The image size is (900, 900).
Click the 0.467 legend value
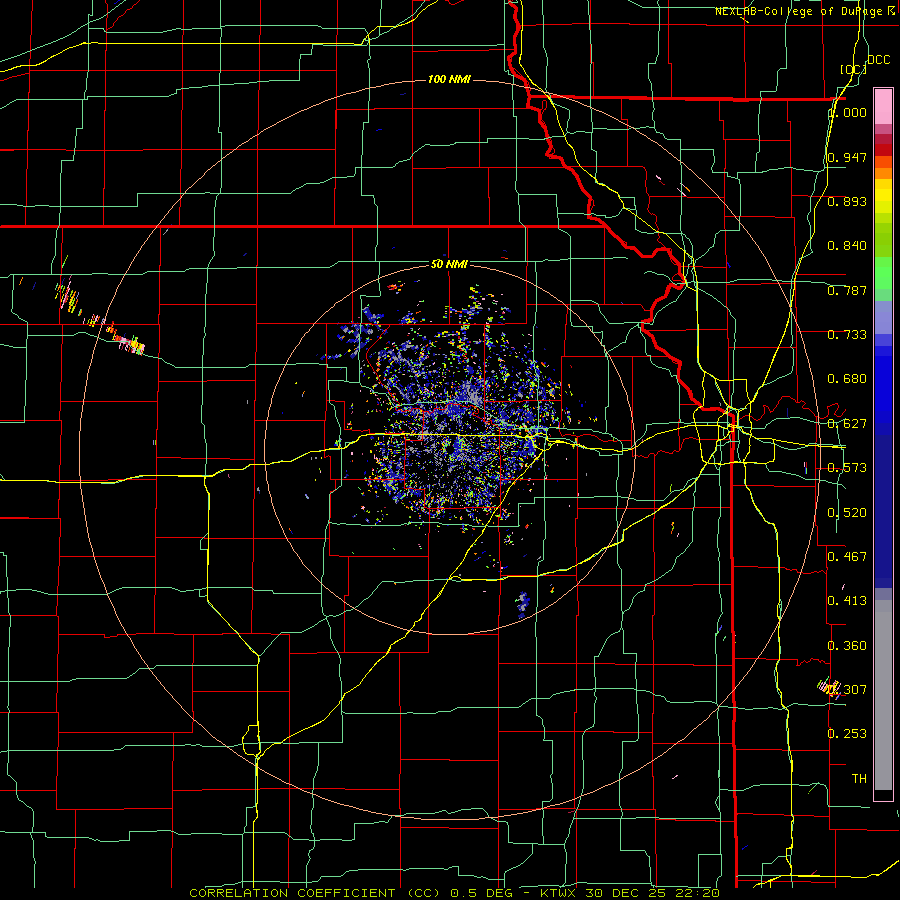pyautogui.click(x=847, y=556)
